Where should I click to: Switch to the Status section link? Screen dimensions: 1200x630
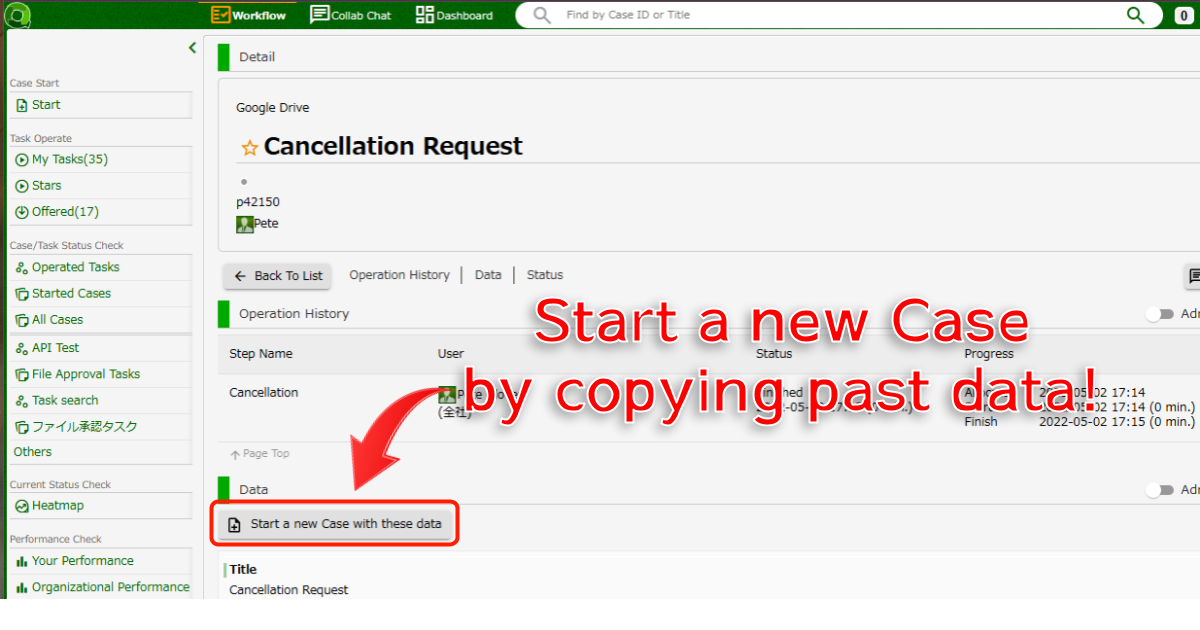coord(545,275)
